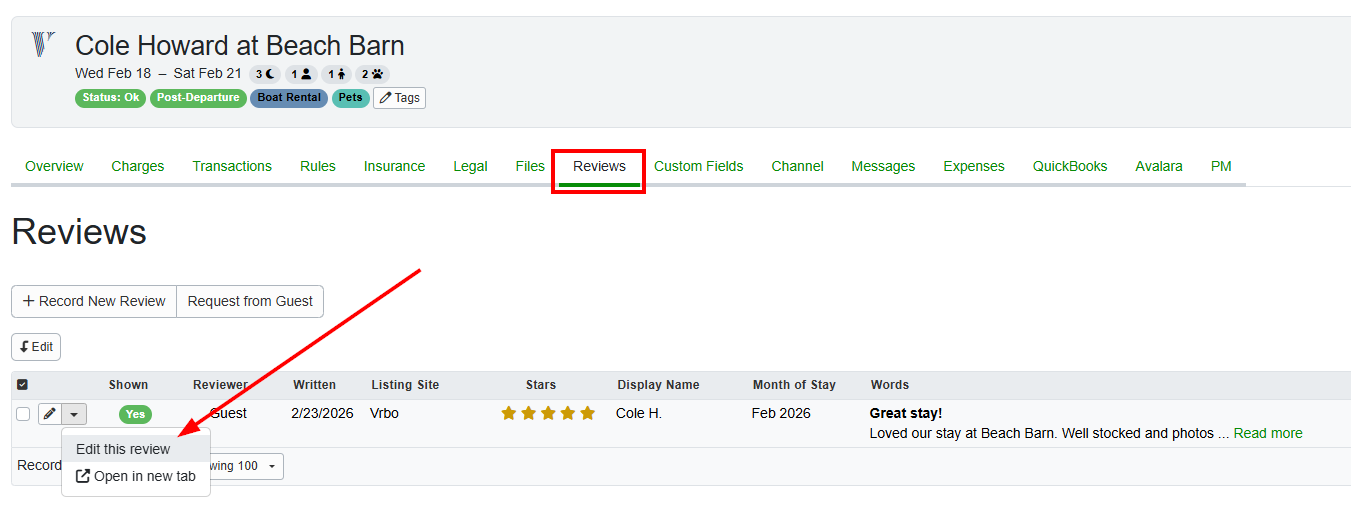
Task: Tick the checkbox for Cole H. review row
Action: [23, 414]
